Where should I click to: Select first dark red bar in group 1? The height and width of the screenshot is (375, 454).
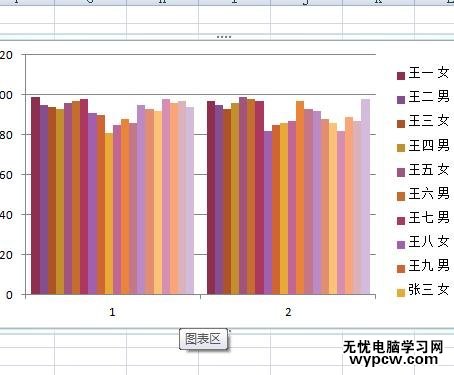pos(35,196)
